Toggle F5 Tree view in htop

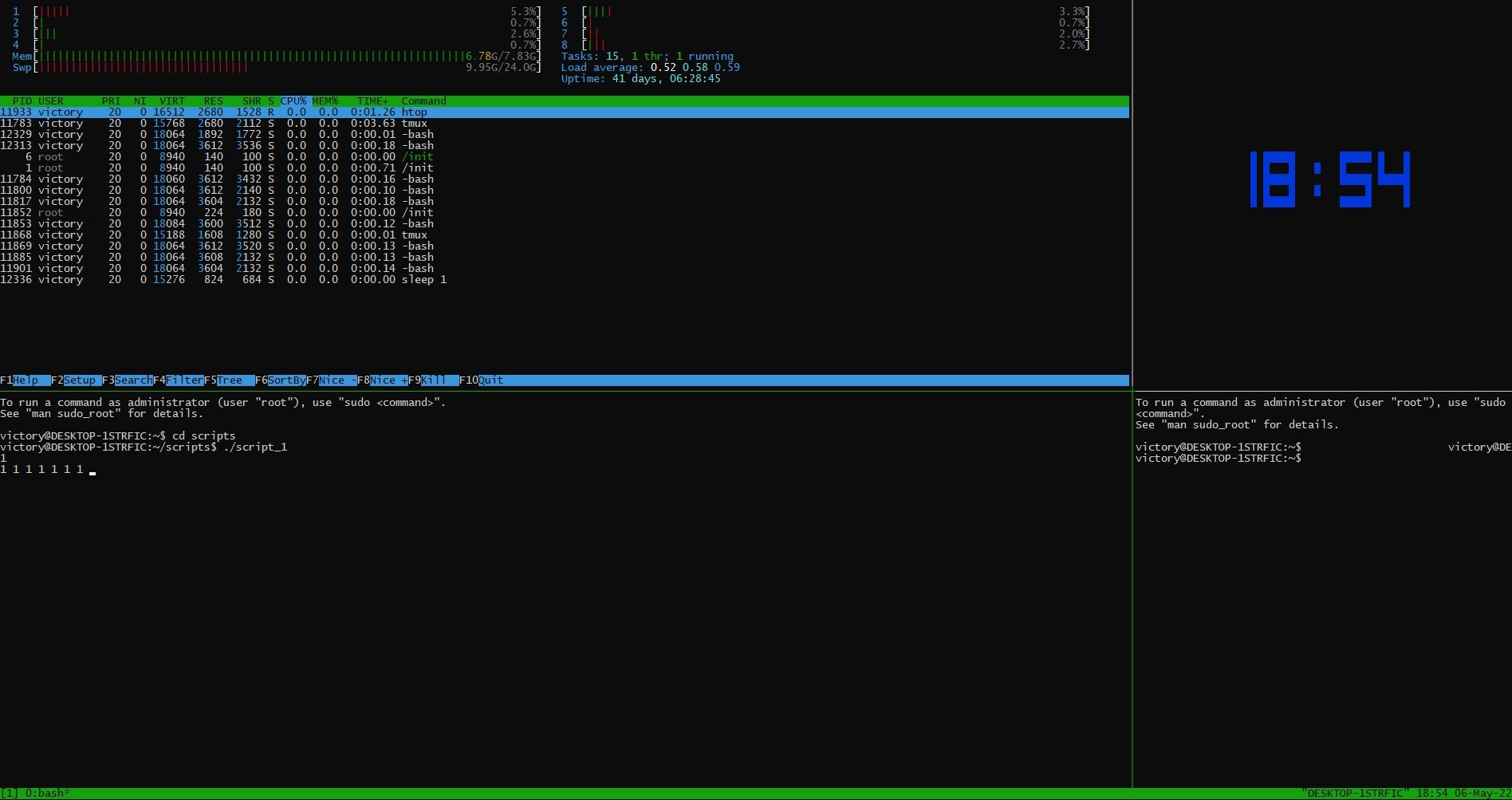[230, 380]
